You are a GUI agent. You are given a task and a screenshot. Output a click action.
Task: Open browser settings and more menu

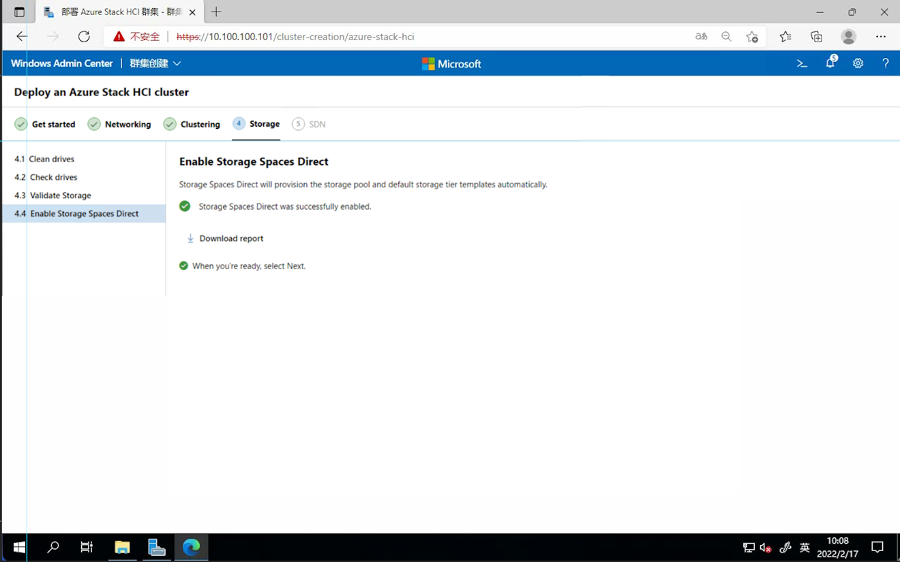point(881,36)
